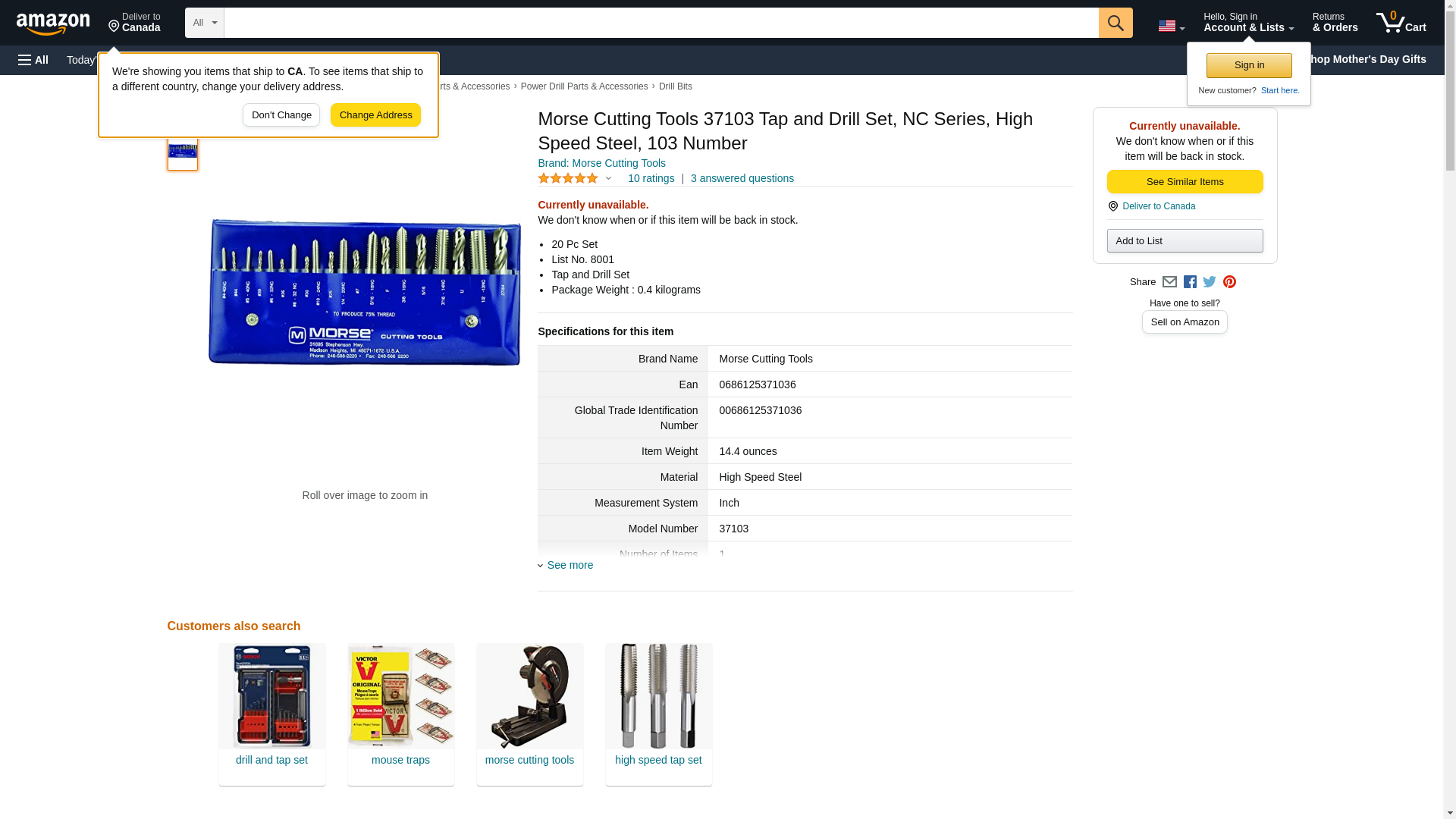Open the language flag dropdown
Screen dimensions: 1456x819
pos(1171,26)
